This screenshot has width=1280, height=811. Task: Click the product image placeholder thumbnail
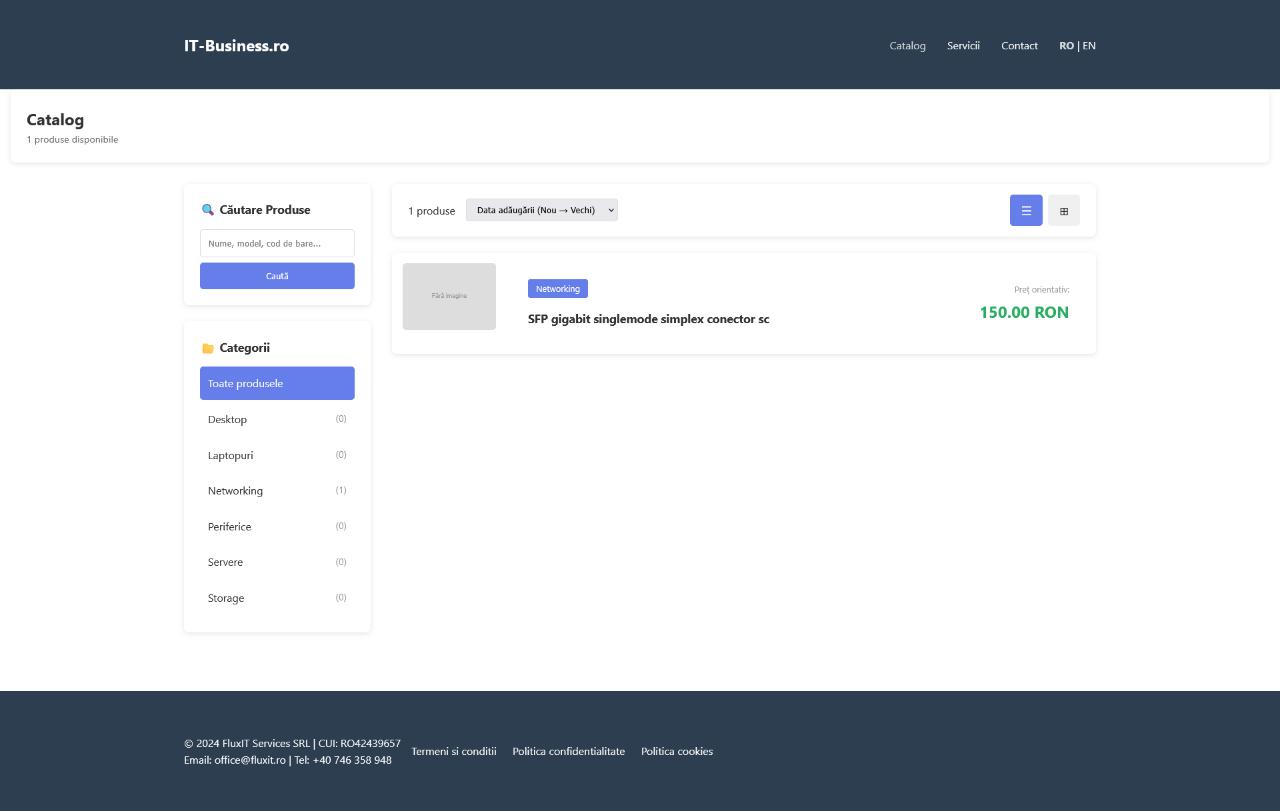[x=449, y=296]
